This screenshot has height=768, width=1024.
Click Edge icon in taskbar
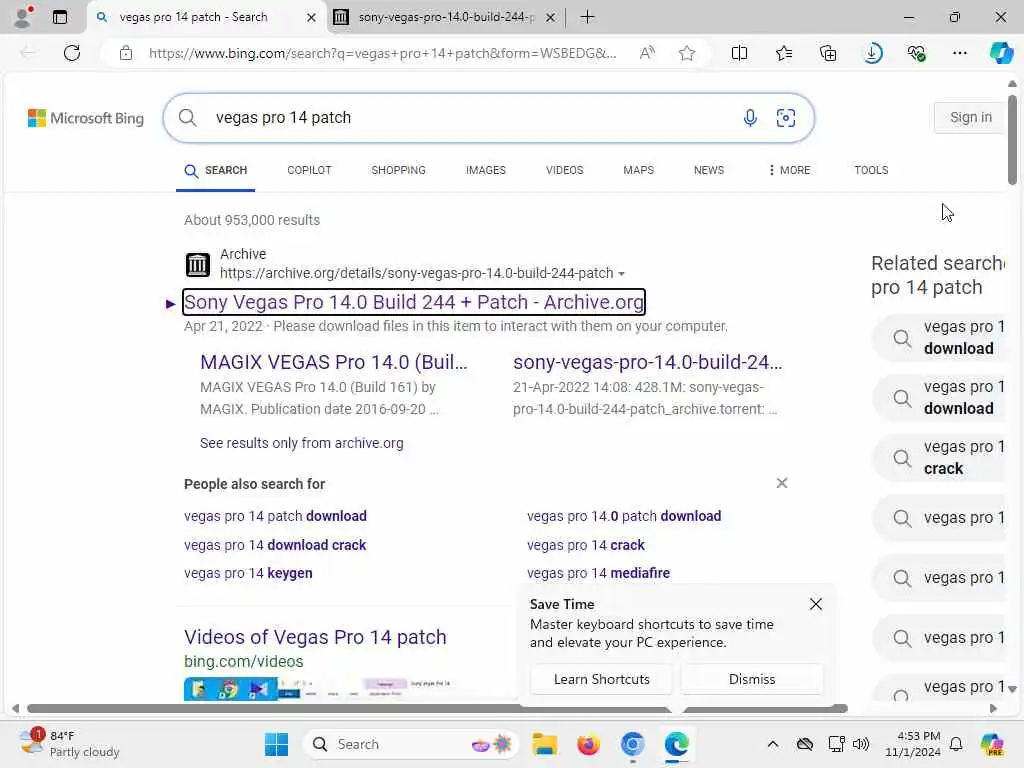[x=676, y=744]
